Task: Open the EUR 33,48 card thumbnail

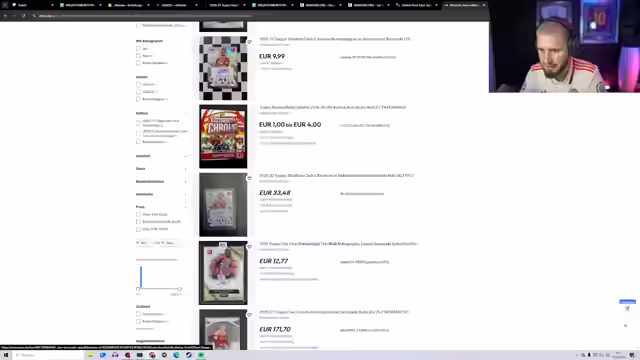Action: pos(223,204)
